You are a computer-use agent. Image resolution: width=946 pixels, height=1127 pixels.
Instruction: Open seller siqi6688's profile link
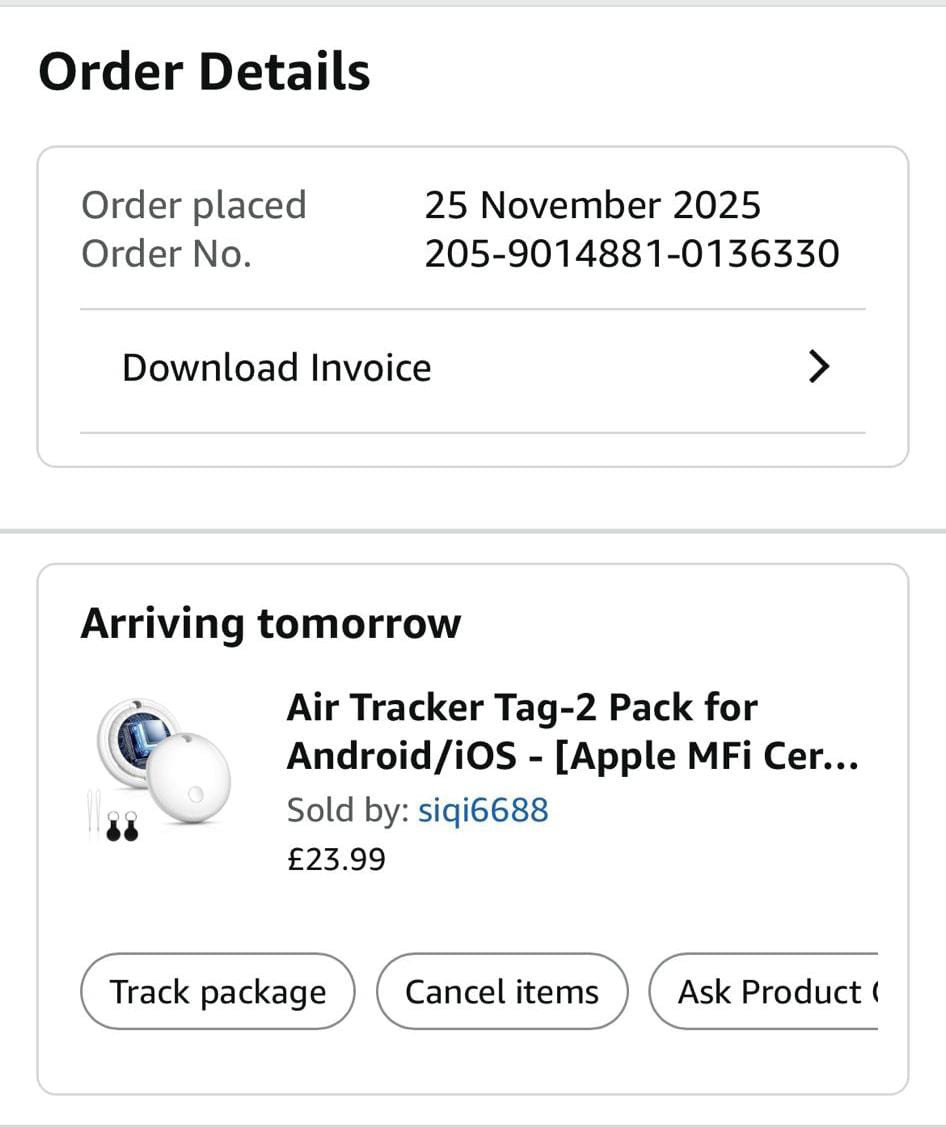pyautogui.click(x=483, y=809)
